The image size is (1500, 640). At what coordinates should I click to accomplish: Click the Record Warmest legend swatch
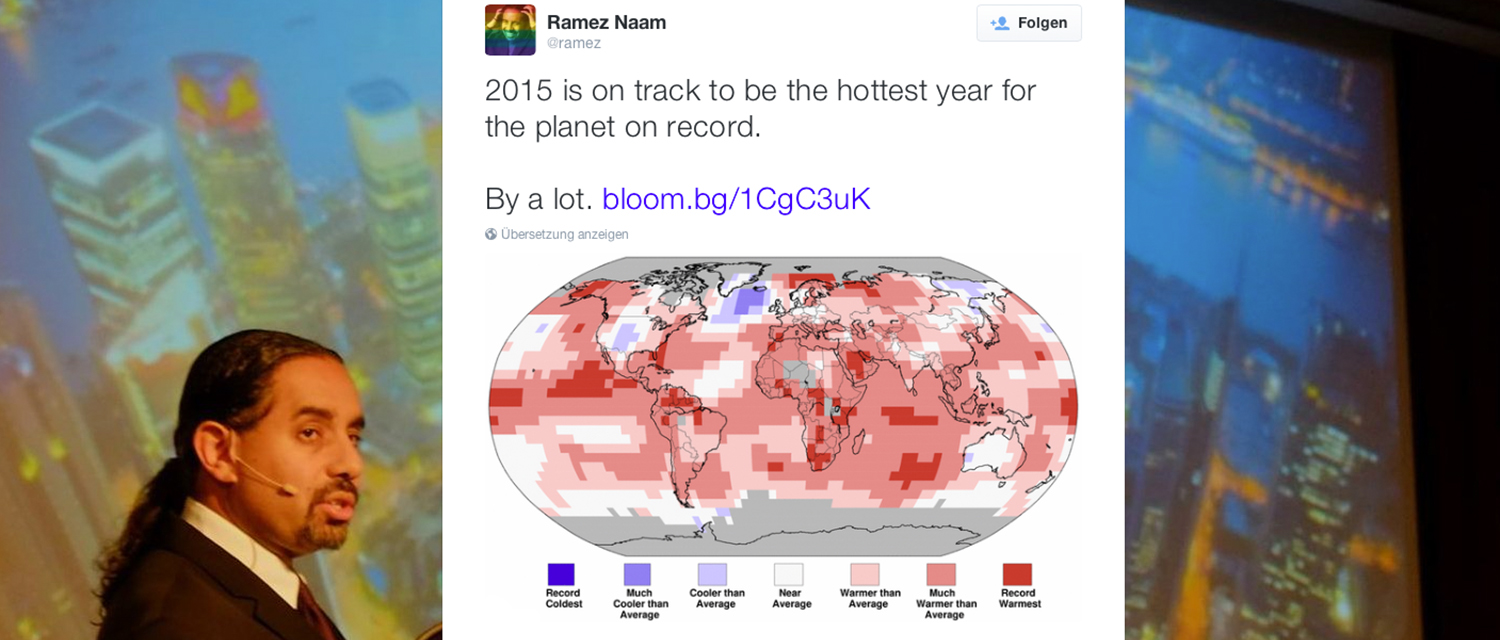1017,574
